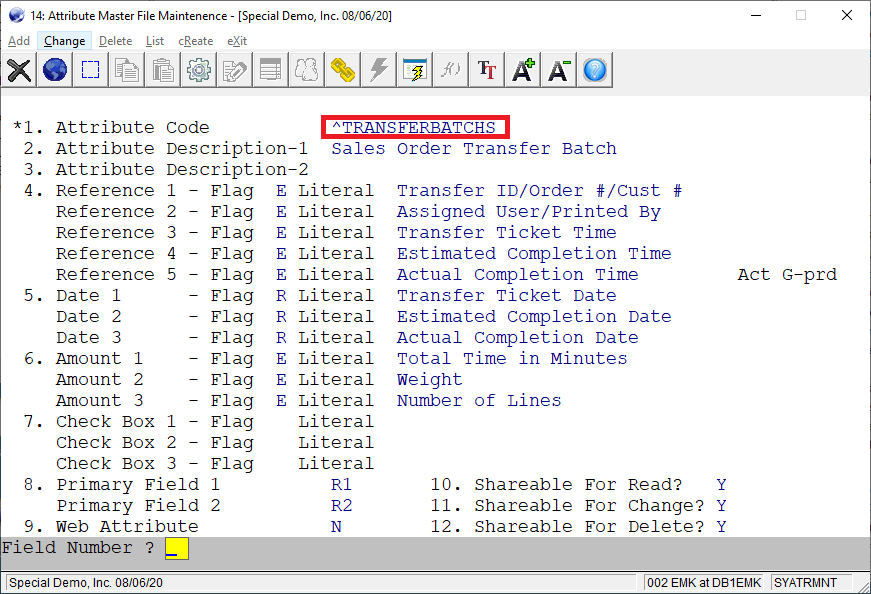Close the Attribute Master File window
The width and height of the screenshot is (871, 594).
pos(847,15)
